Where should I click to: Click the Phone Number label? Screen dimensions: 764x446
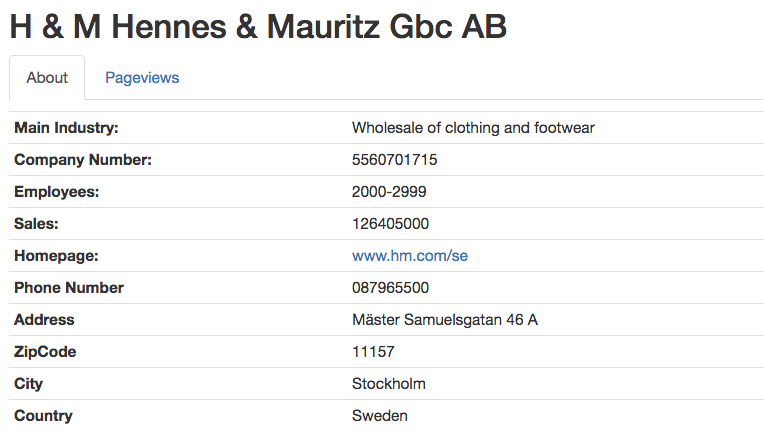click(x=69, y=288)
